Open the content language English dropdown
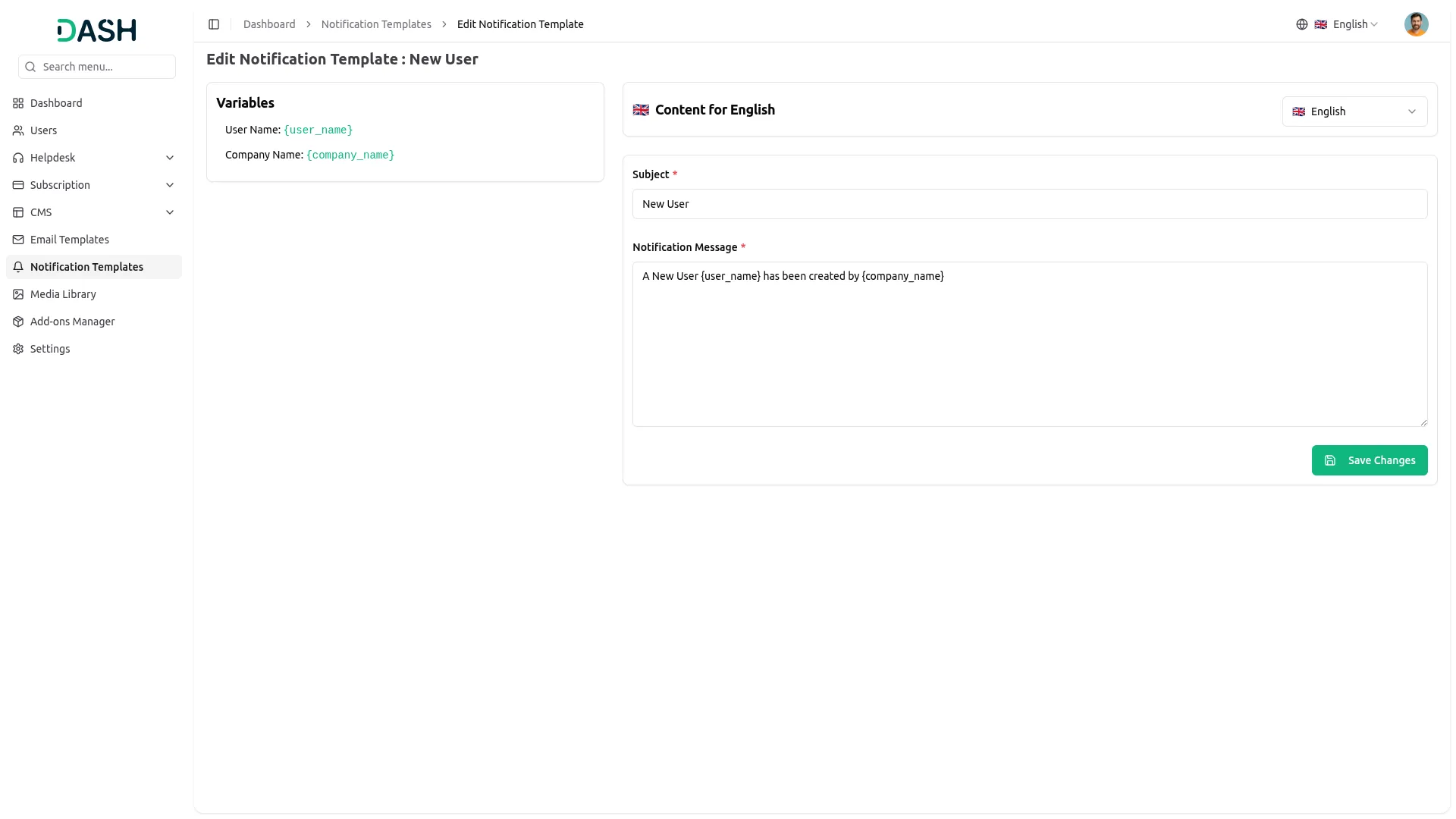The image size is (1456, 819). (x=1354, y=111)
